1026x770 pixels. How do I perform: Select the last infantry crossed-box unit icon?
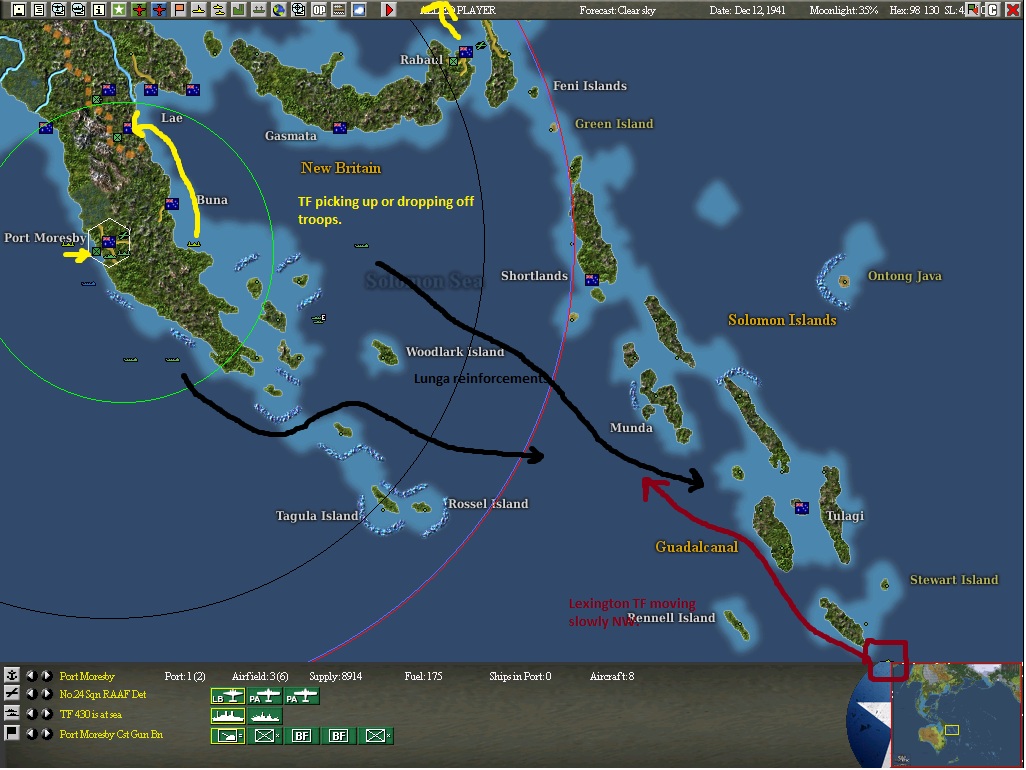tap(376, 736)
